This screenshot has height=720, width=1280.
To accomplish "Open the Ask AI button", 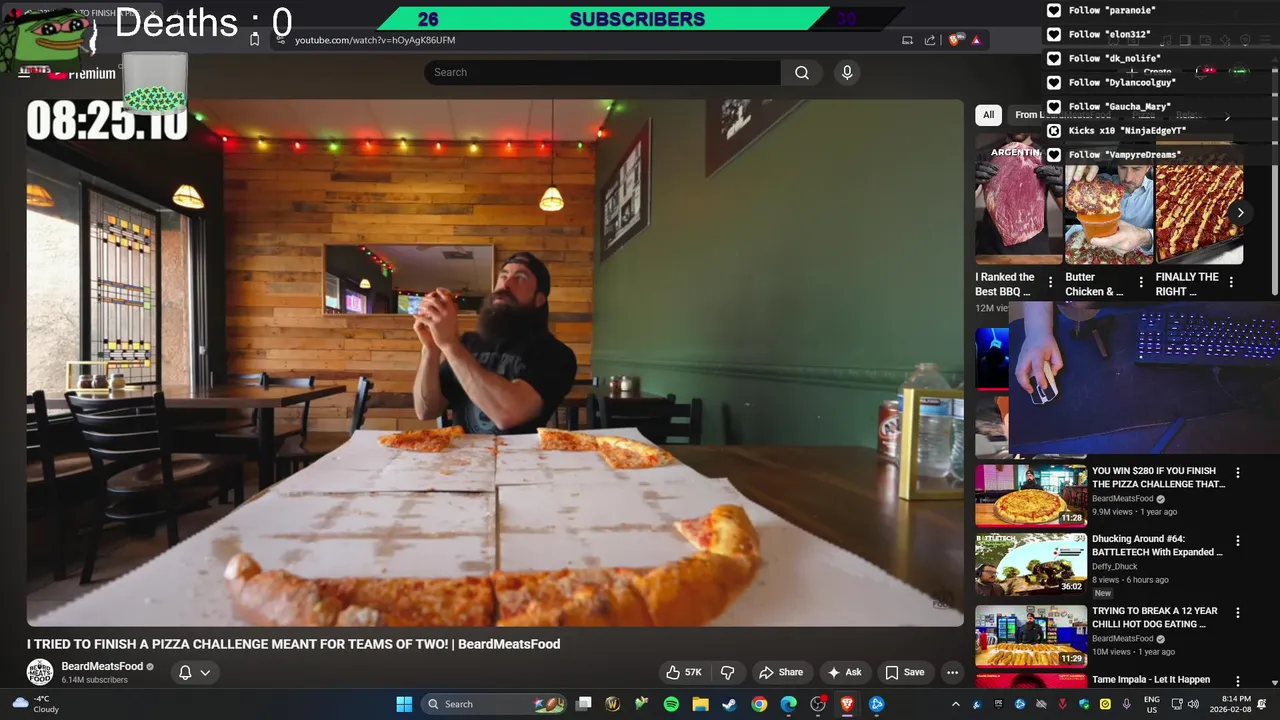I will pos(844,672).
